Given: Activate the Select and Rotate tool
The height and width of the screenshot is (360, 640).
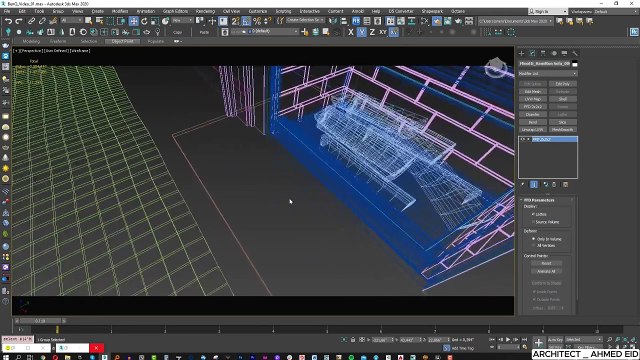Looking at the screenshot, I should 144,21.
